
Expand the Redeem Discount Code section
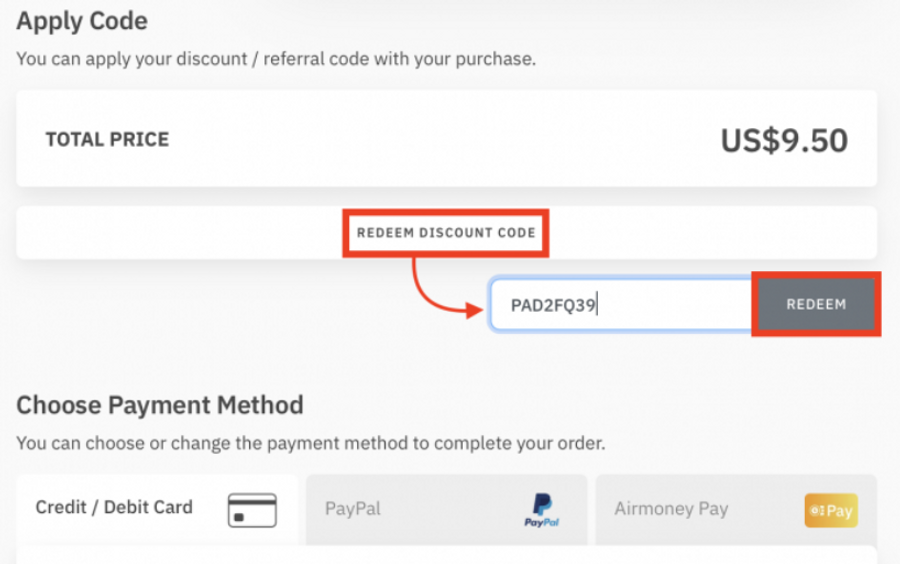[446, 233]
